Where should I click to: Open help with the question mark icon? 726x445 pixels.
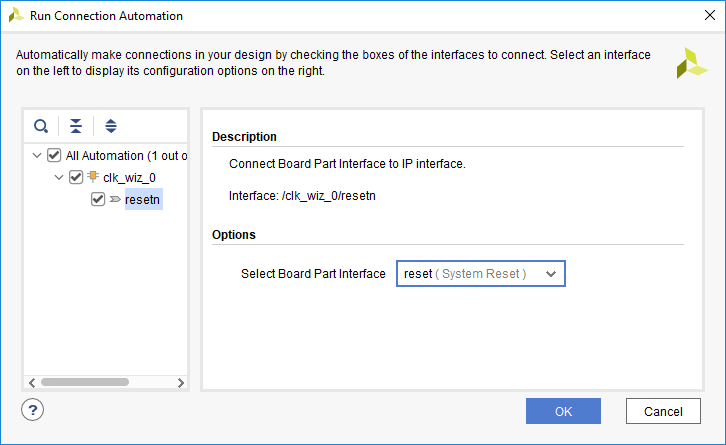click(x=32, y=410)
